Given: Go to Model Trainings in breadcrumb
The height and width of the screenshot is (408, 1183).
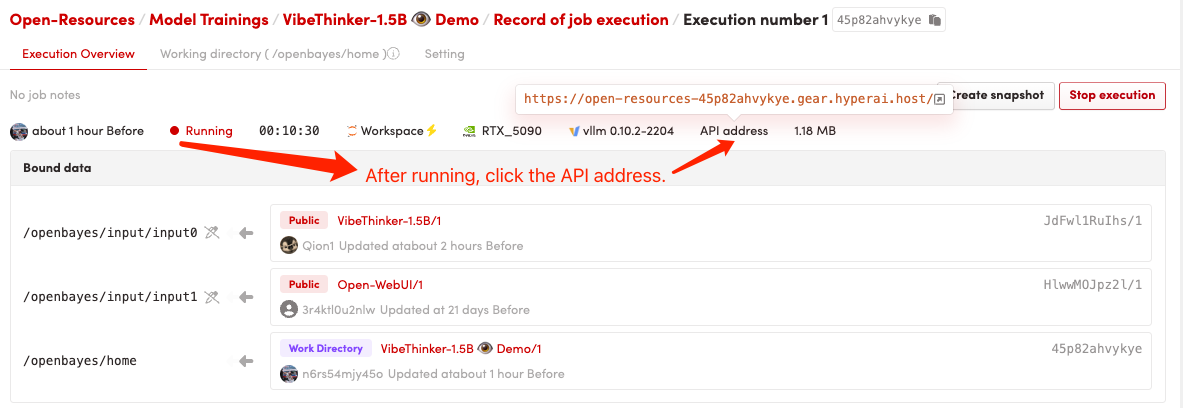Looking at the screenshot, I should [208, 20].
